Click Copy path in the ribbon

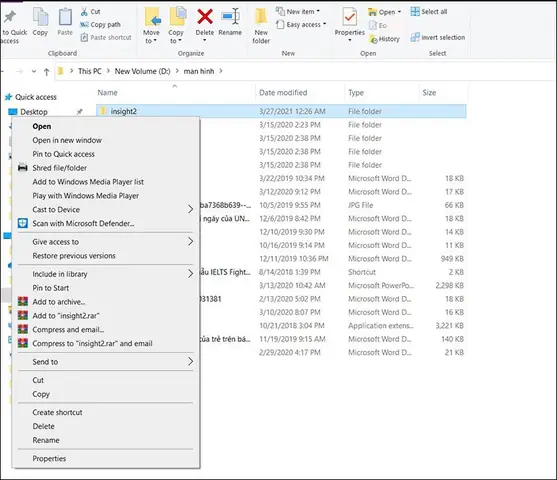click(x=100, y=25)
